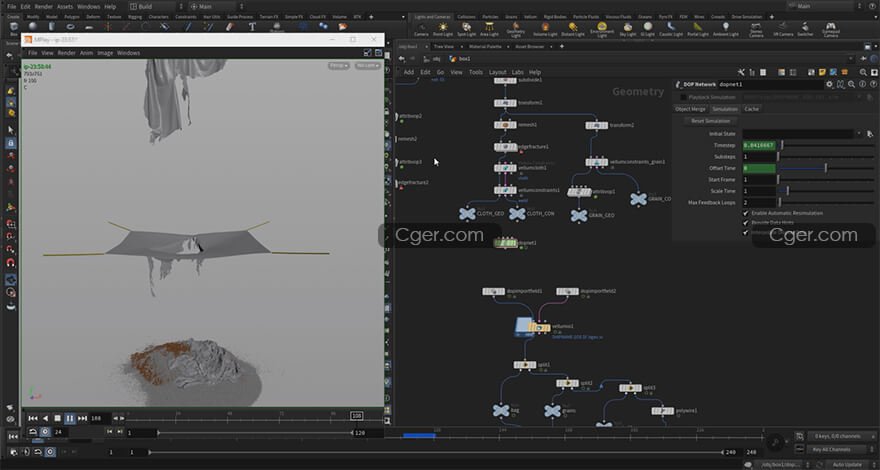Click the Substeps value field
This screenshot has width=880, height=470.
(x=759, y=157)
